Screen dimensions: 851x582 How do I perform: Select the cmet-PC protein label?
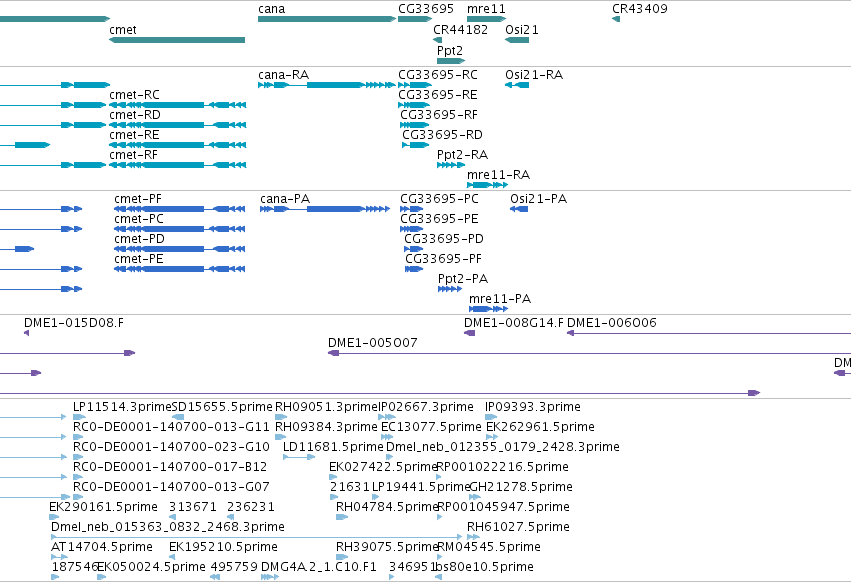coord(139,219)
